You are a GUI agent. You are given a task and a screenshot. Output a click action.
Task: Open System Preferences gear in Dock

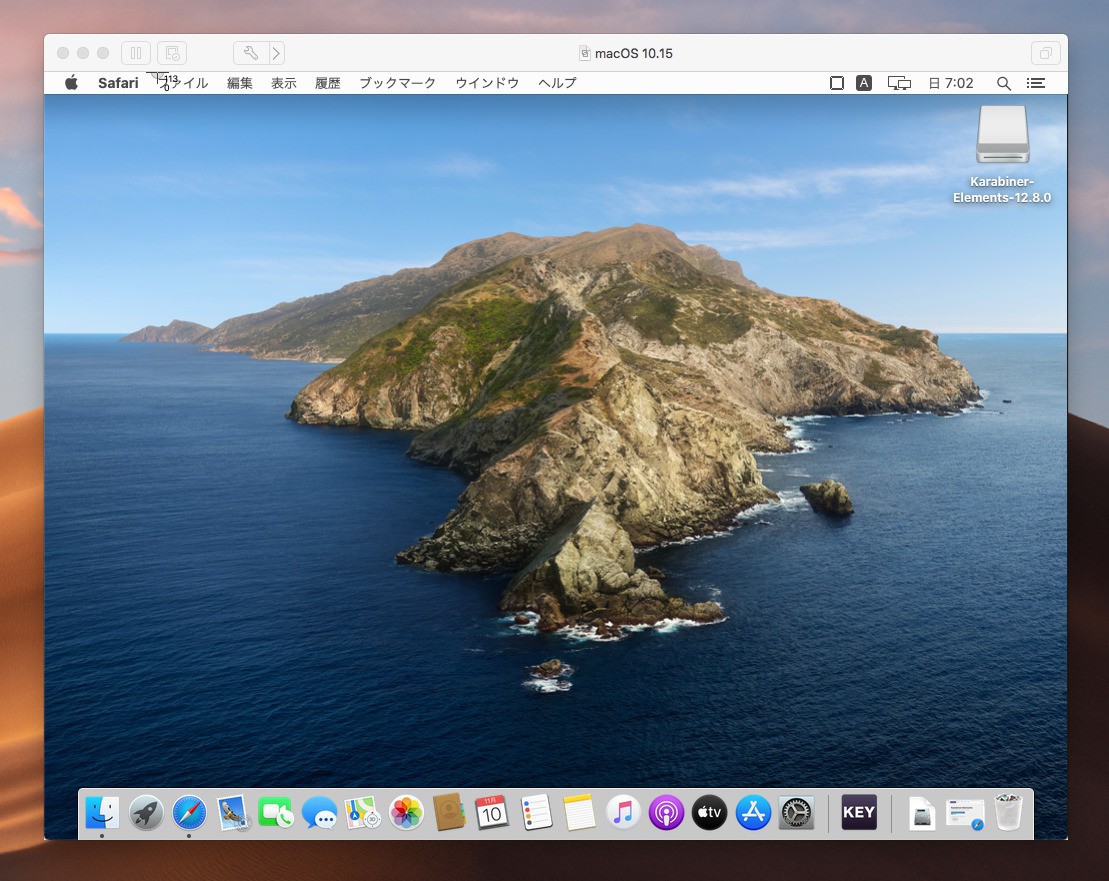pos(797,812)
